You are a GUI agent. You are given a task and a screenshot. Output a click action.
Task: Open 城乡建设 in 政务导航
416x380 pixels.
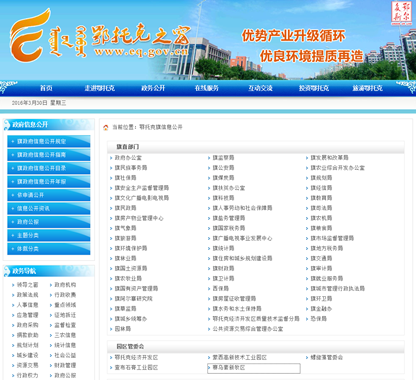(x=27, y=355)
